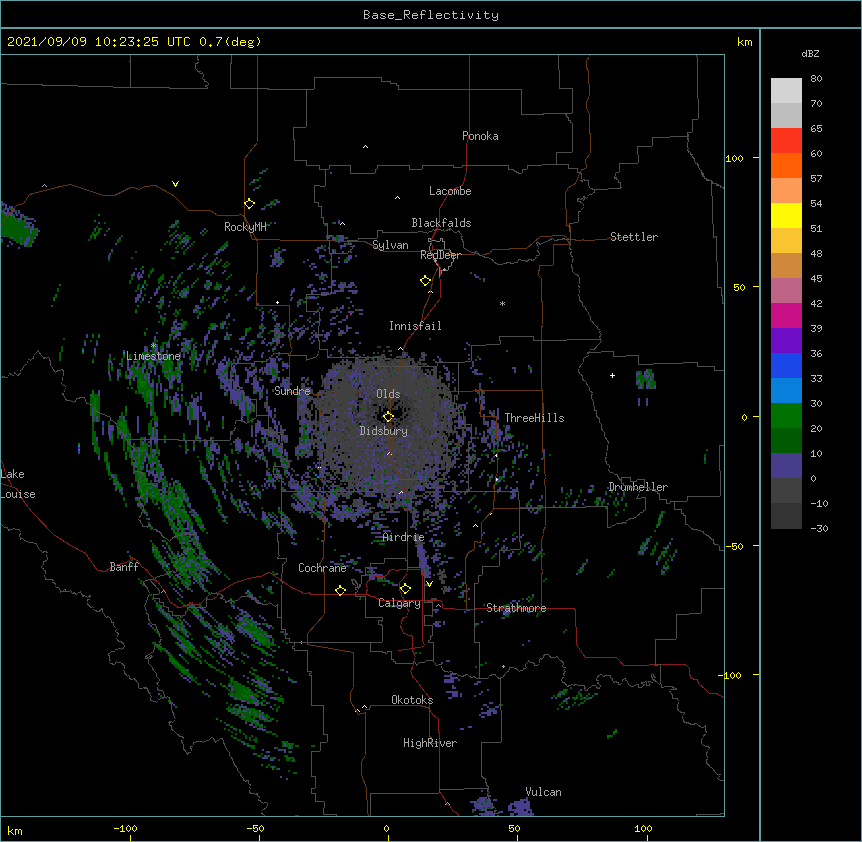Click the yellow radar site marker near Didsbury

[x=388, y=416]
